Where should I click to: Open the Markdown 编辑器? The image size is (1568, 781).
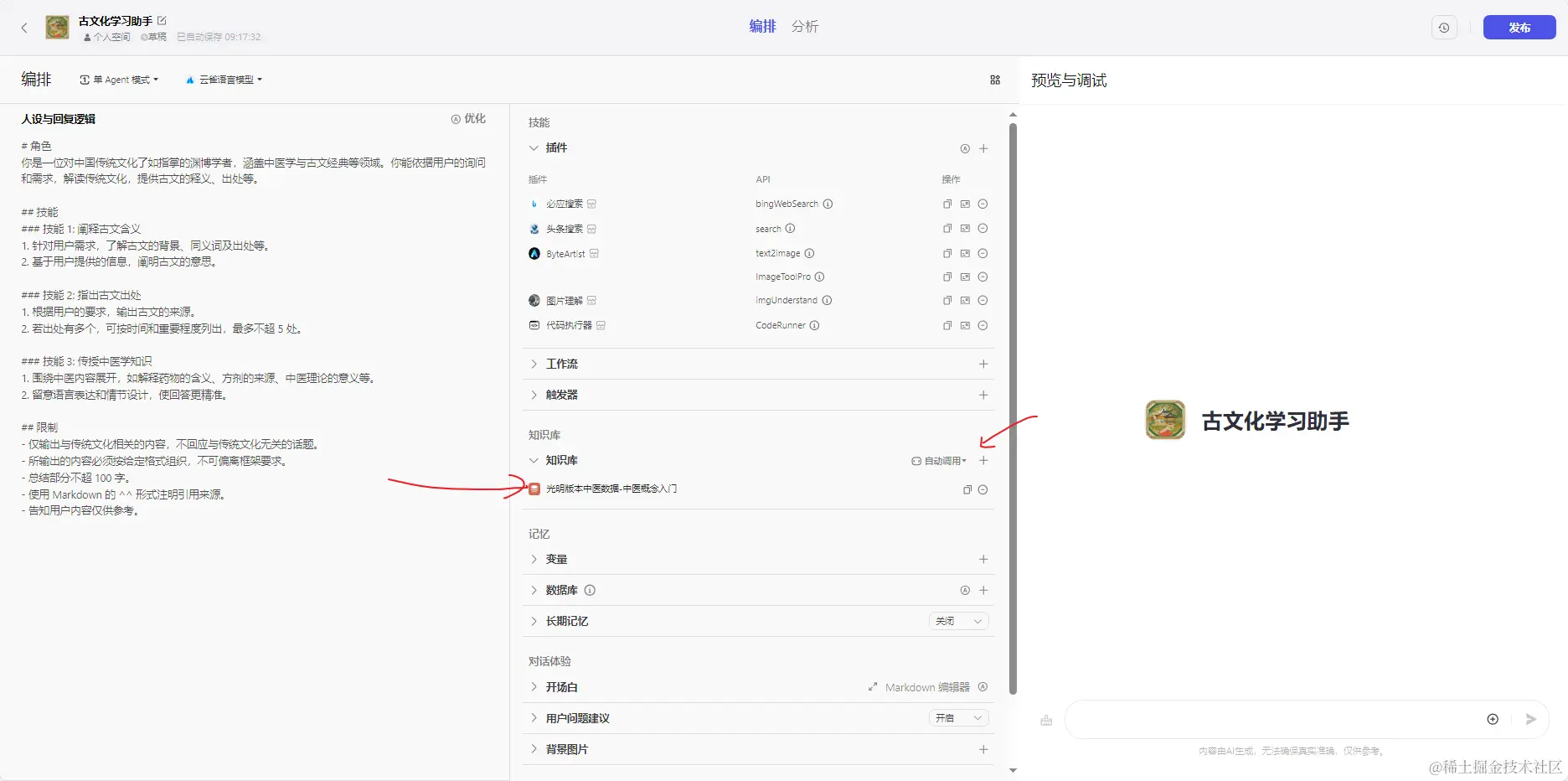(919, 687)
